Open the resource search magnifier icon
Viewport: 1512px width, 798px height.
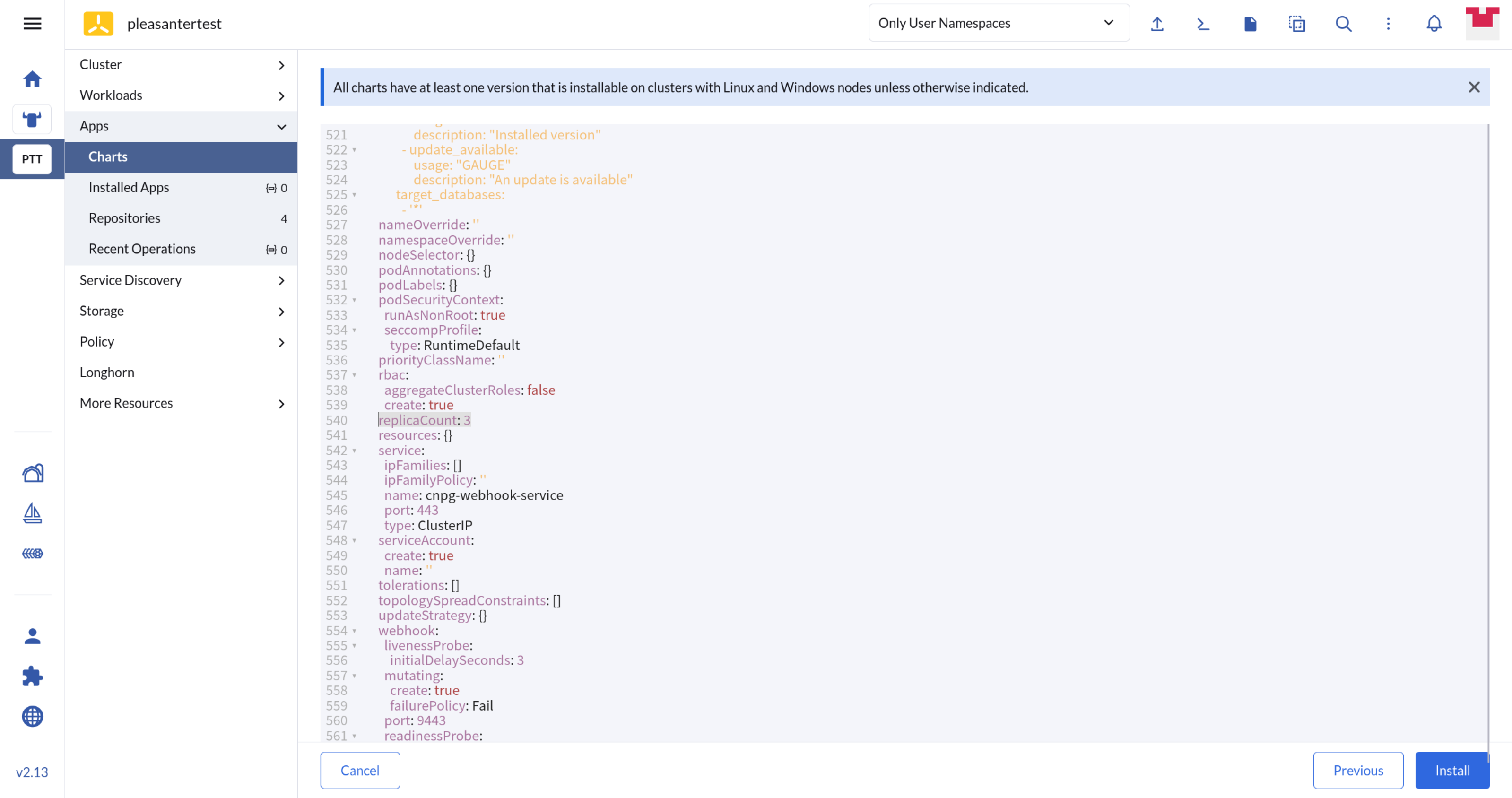click(1343, 24)
